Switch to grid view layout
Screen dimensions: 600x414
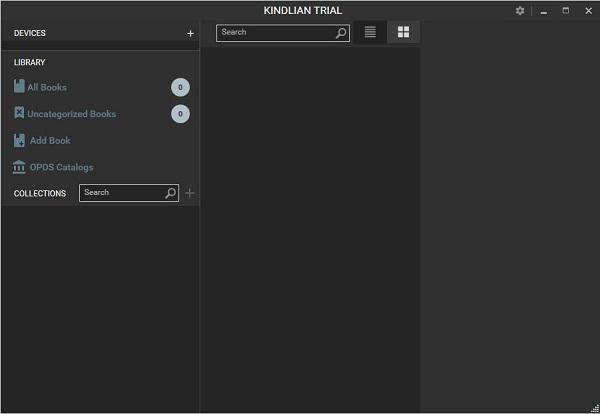403,32
